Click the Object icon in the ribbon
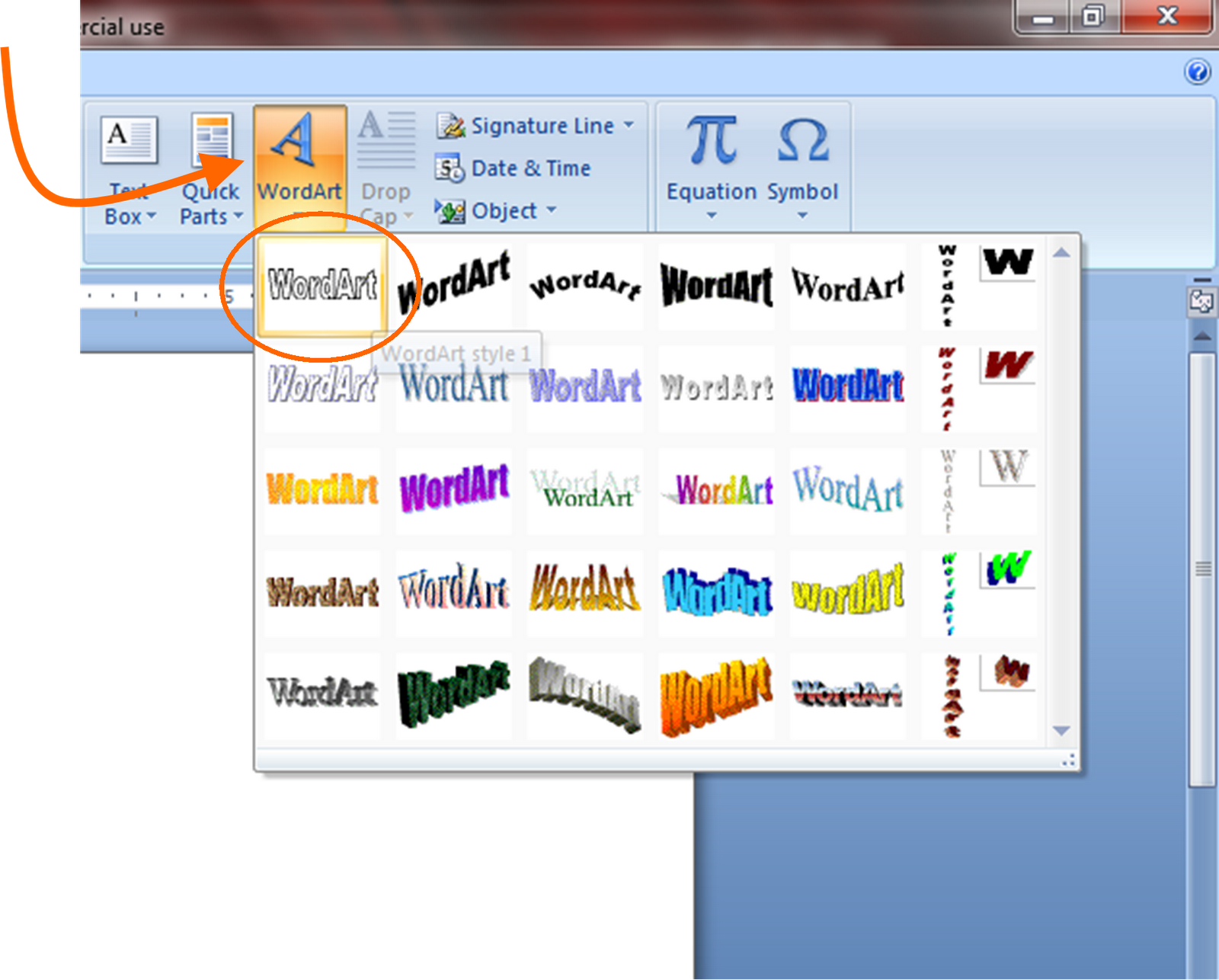 click(450, 211)
